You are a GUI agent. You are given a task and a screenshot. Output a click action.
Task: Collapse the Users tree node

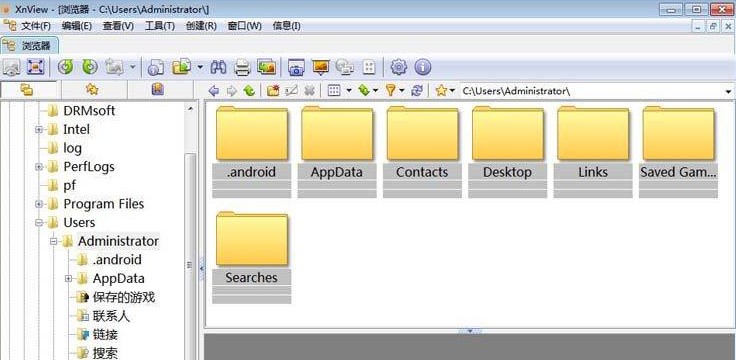[x=39, y=222]
